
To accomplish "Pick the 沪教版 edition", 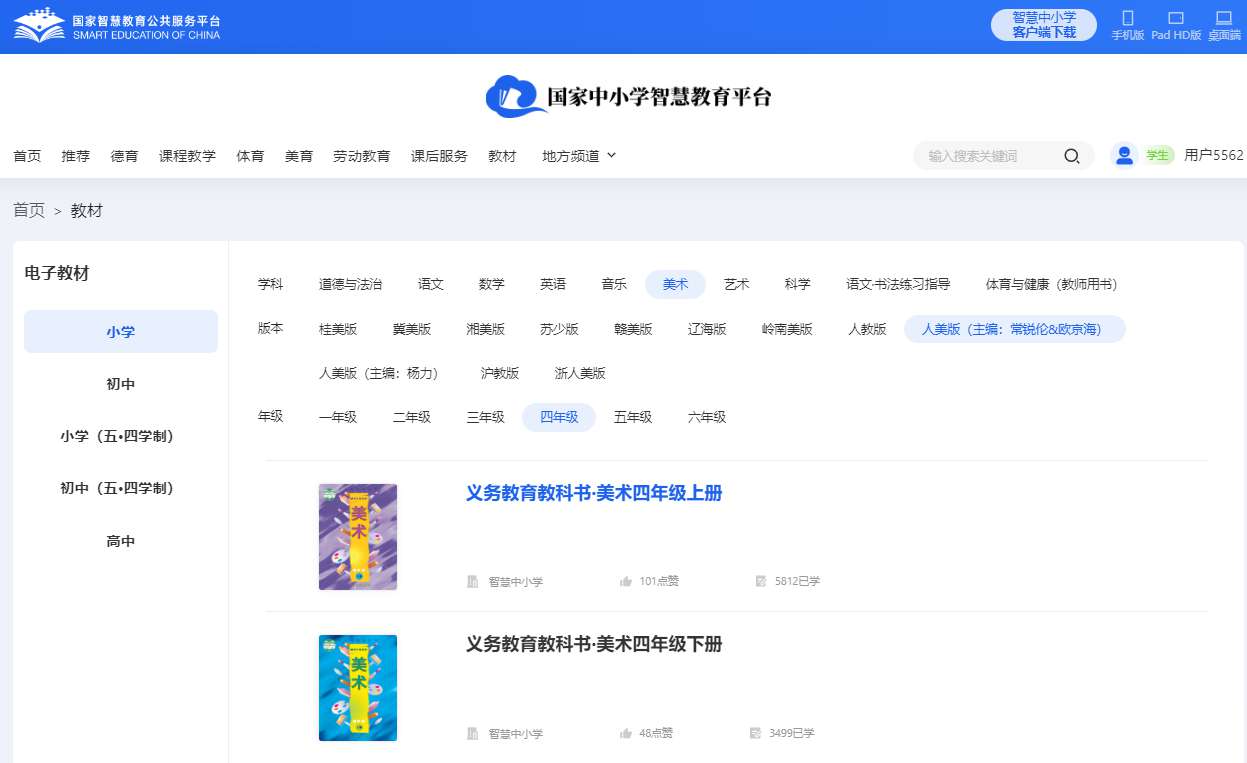I will click(x=500, y=373).
